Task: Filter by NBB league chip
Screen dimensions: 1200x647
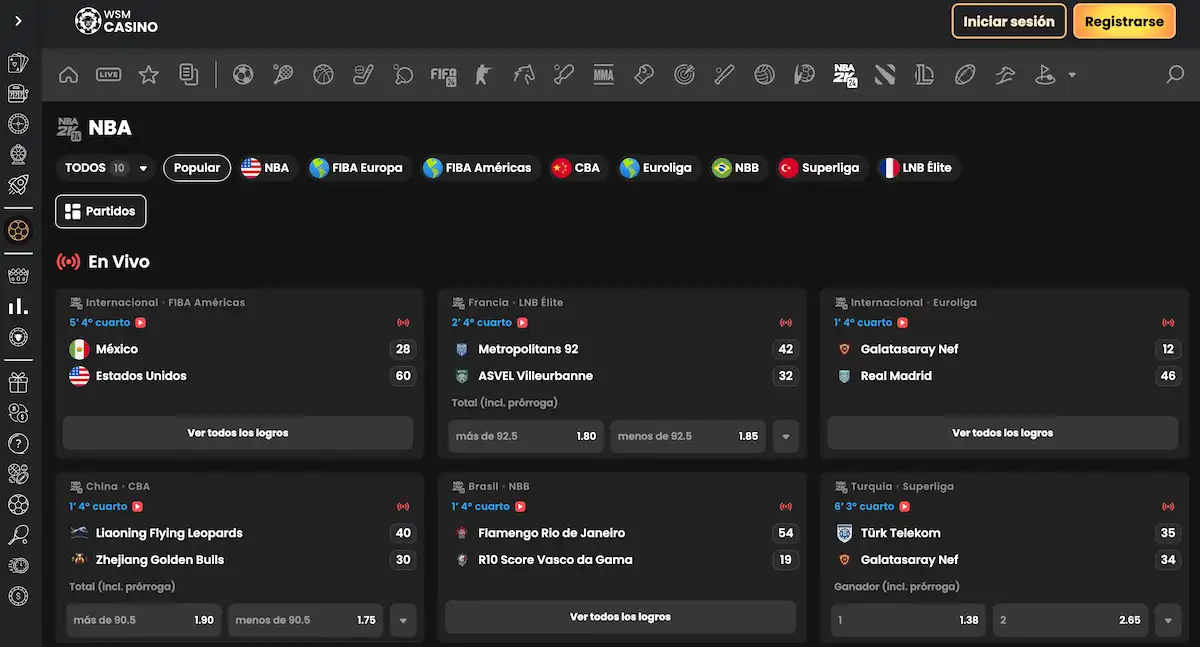Action: point(736,168)
